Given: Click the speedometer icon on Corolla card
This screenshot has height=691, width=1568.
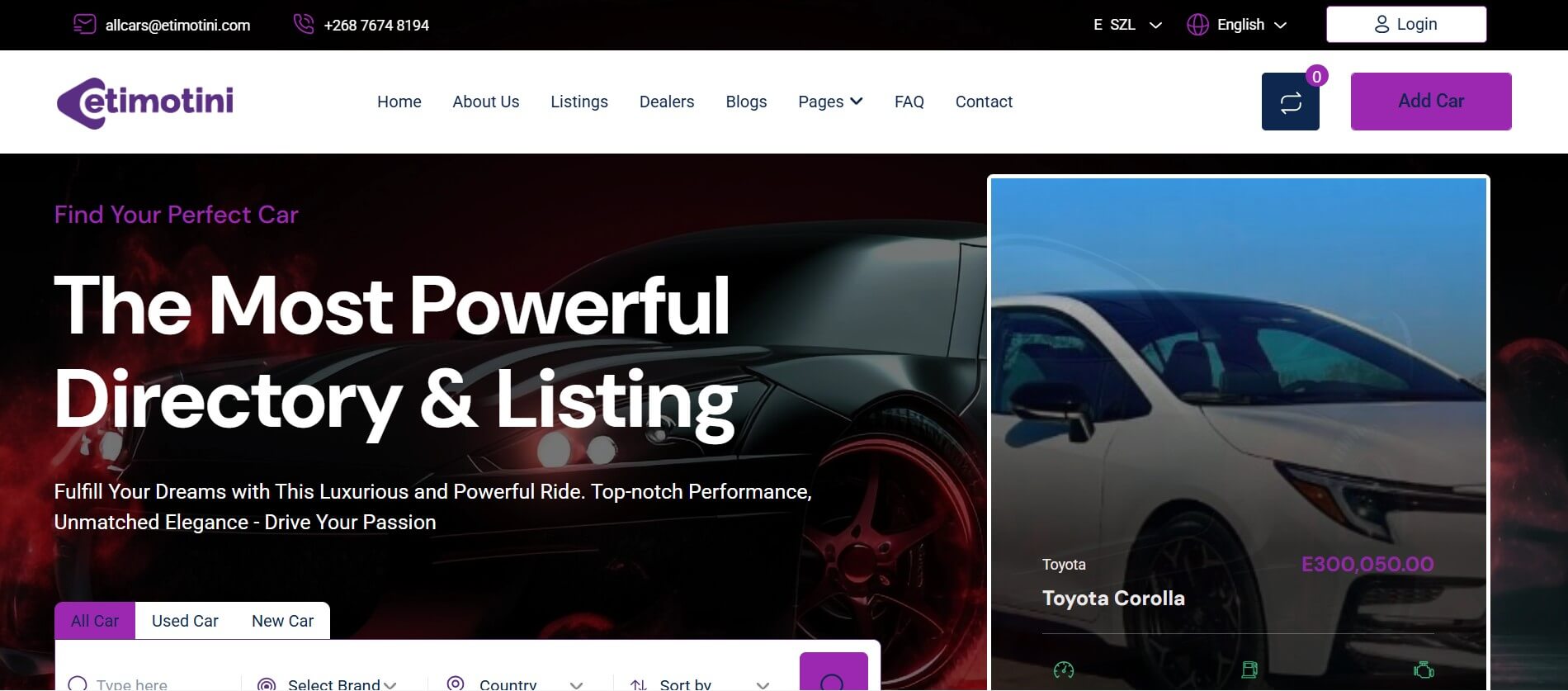Looking at the screenshot, I should (x=1064, y=670).
